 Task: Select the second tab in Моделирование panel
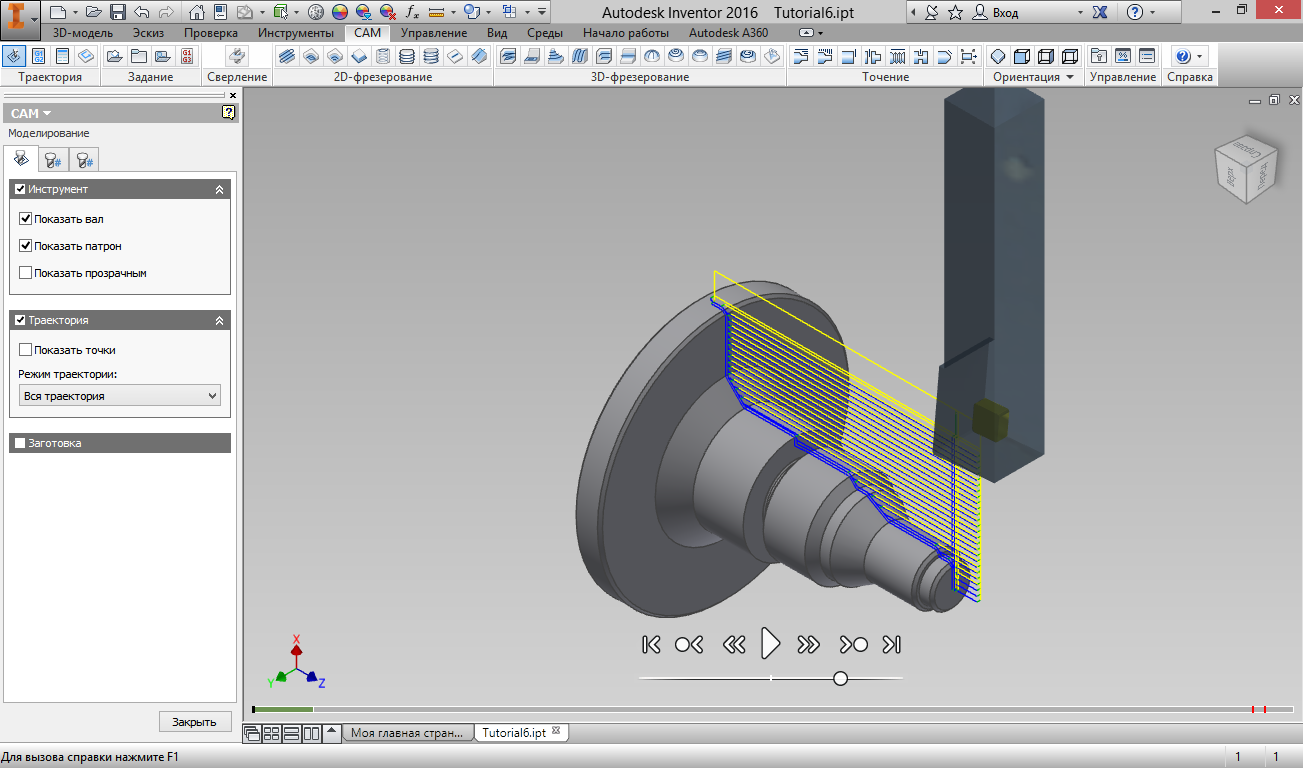click(54, 159)
